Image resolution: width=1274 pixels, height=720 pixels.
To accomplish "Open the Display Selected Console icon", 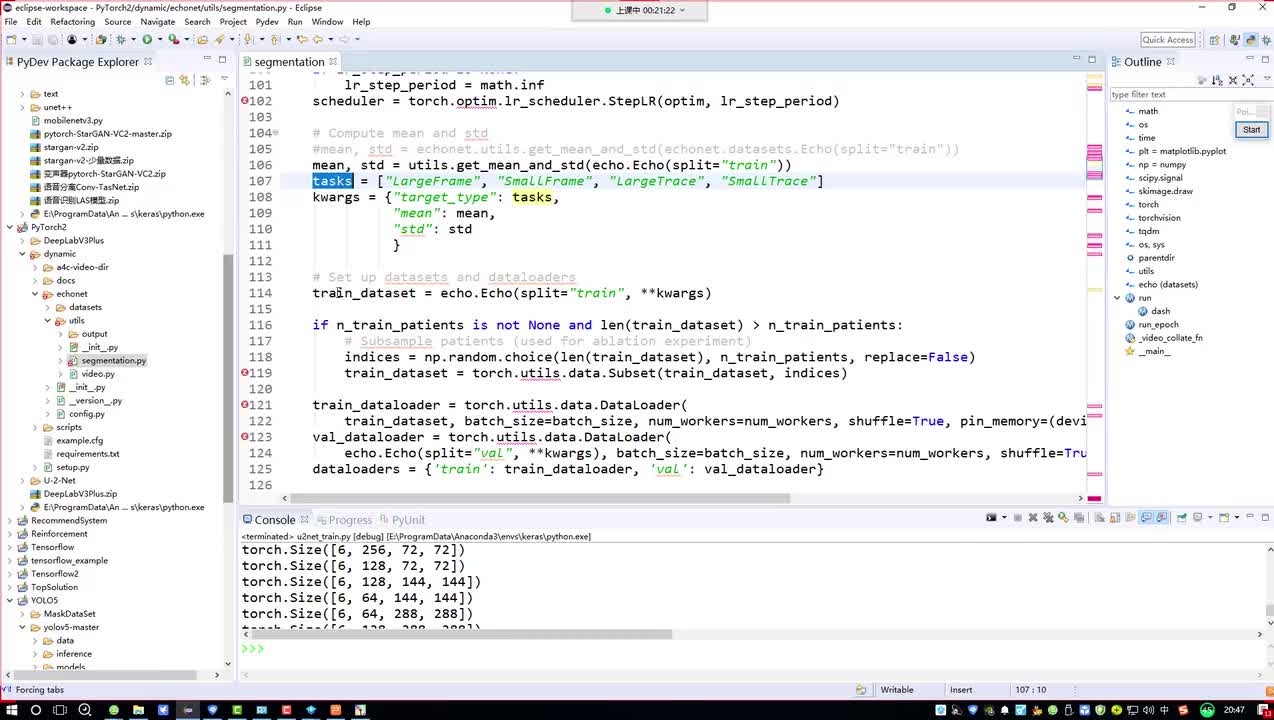I will click(x=1197, y=518).
